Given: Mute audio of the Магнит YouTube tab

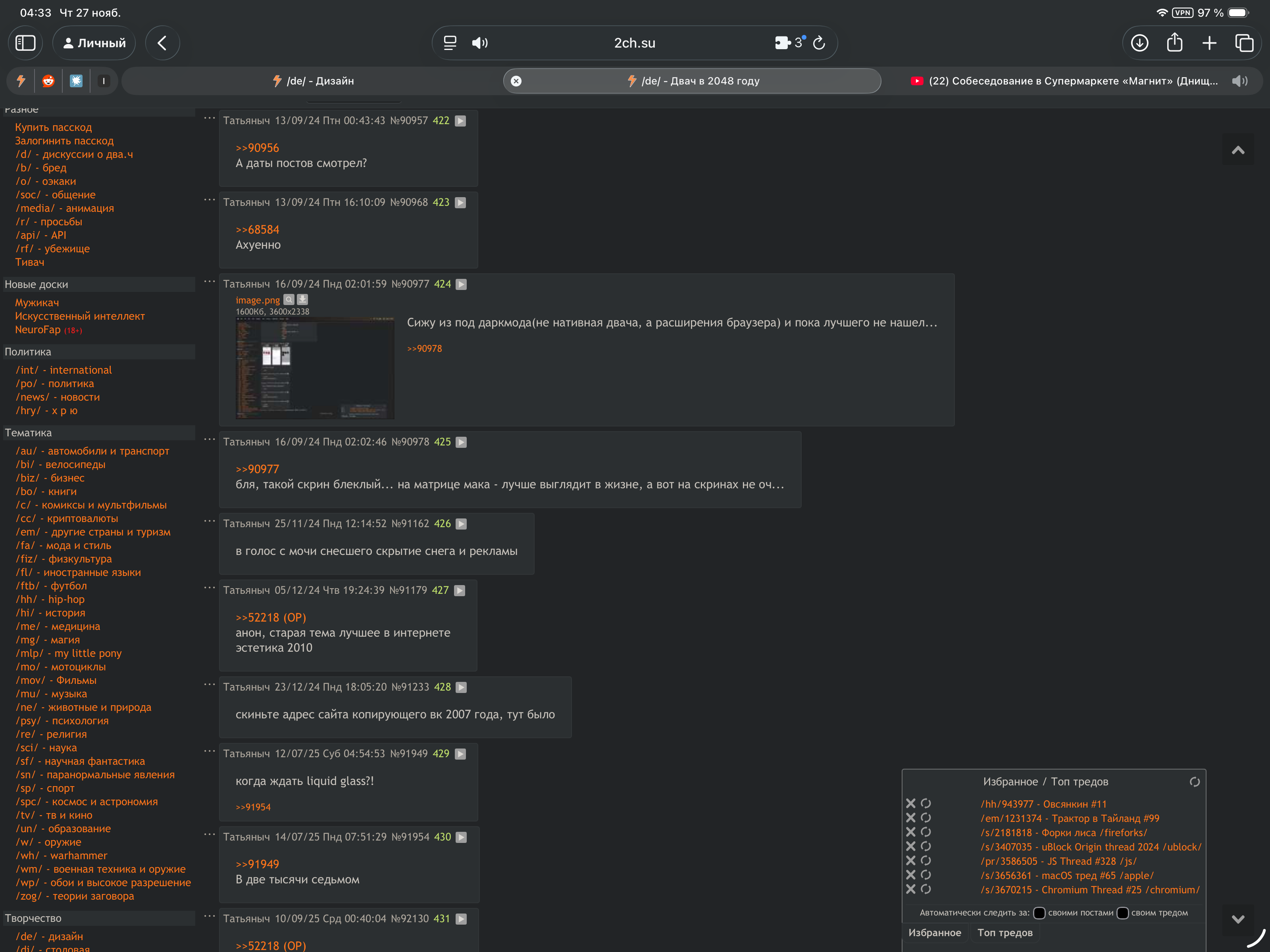Looking at the screenshot, I should click(1238, 81).
